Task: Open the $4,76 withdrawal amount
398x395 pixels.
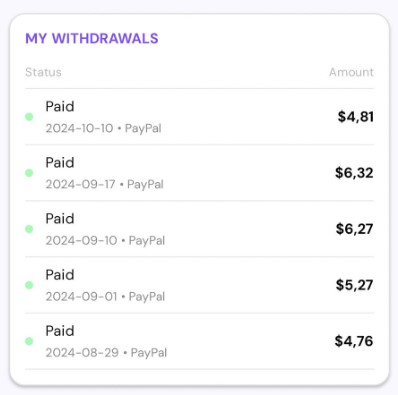Action: (x=354, y=341)
